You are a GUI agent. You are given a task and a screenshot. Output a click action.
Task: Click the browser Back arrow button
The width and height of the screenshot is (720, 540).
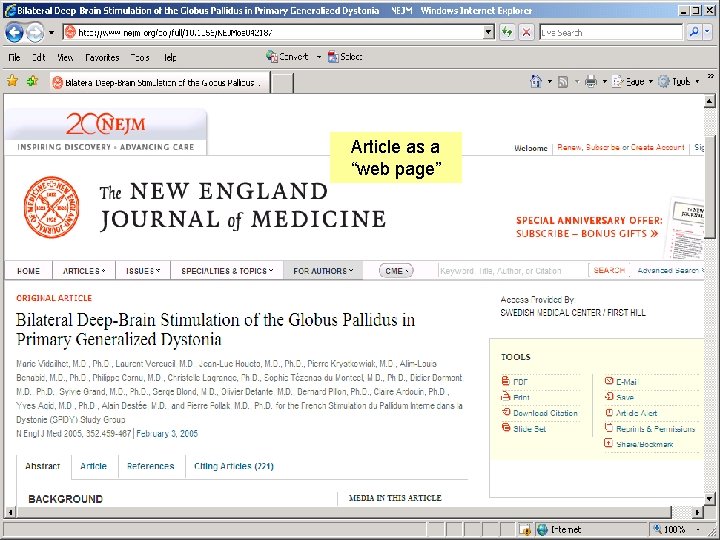(x=14, y=33)
